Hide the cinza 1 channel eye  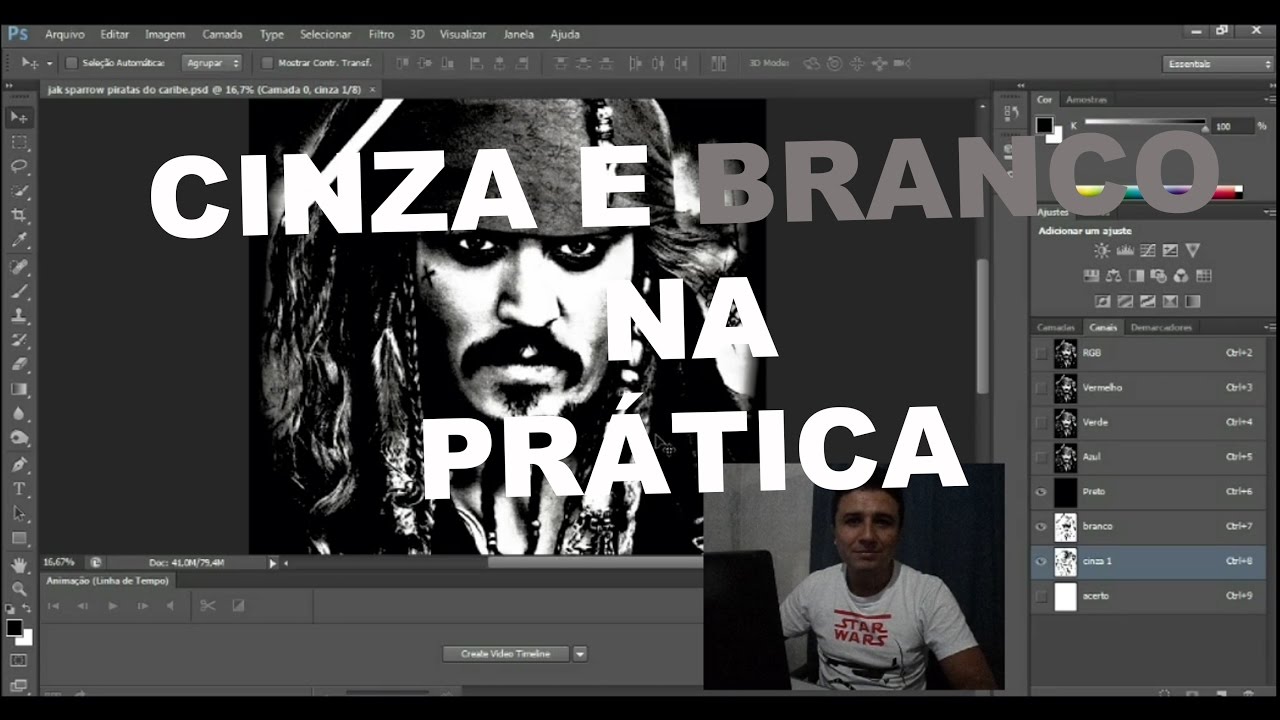pos(1041,561)
